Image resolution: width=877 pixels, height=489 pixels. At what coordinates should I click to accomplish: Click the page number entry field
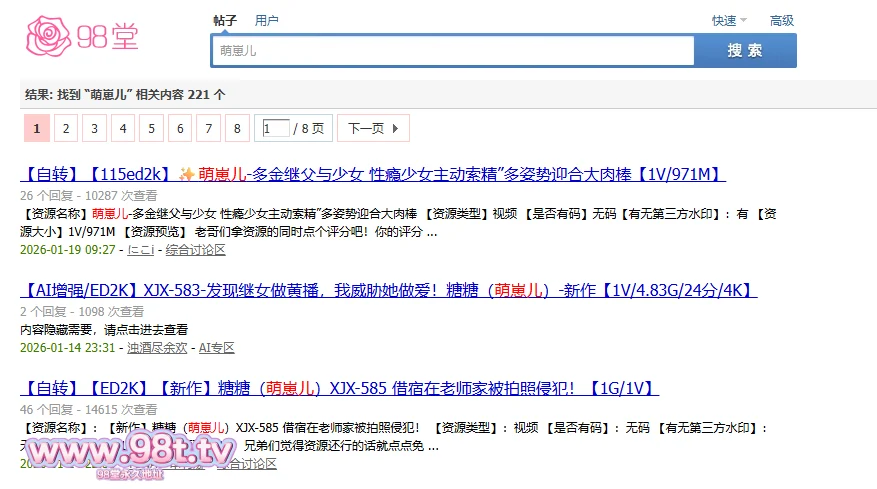(x=275, y=128)
